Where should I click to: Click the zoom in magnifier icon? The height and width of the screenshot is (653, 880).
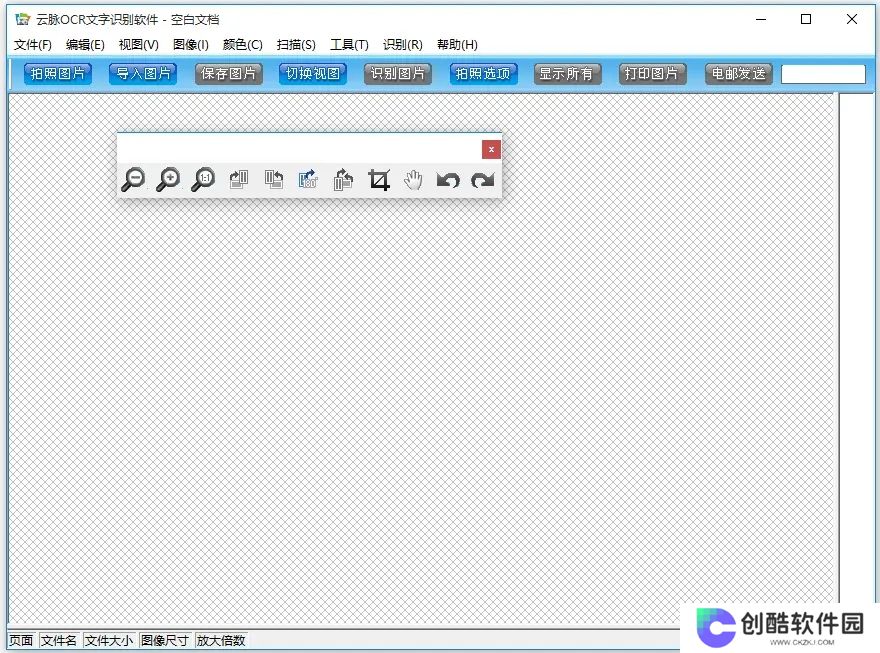click(168, 180)
